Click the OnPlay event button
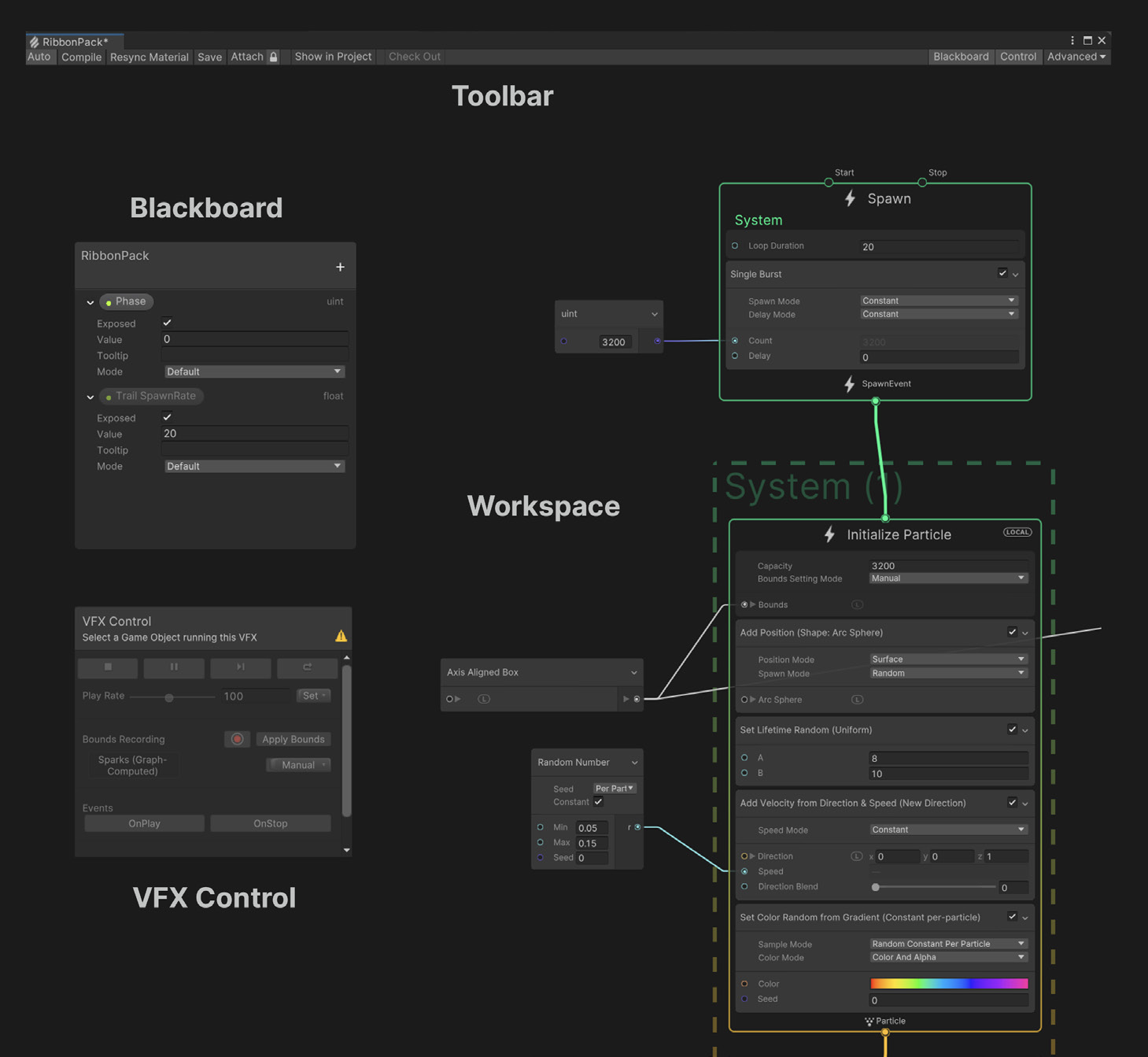 tap(144, 823)
